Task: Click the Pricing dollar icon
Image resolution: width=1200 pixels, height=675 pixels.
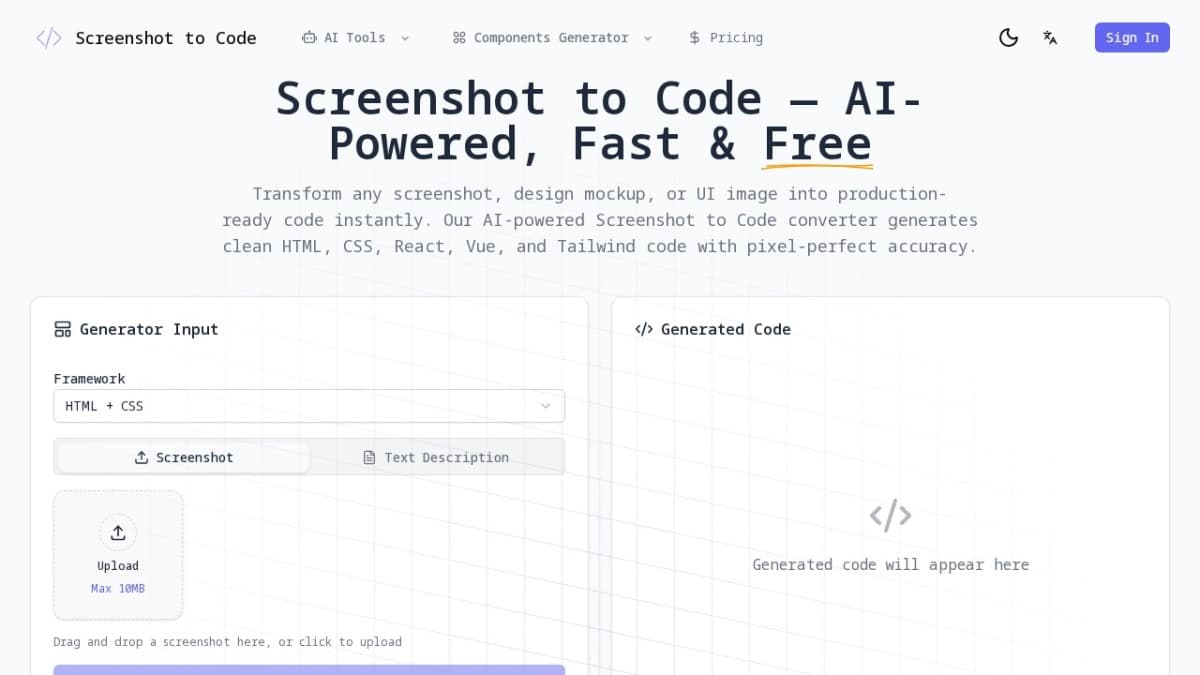Action: (x=694, y=37)
